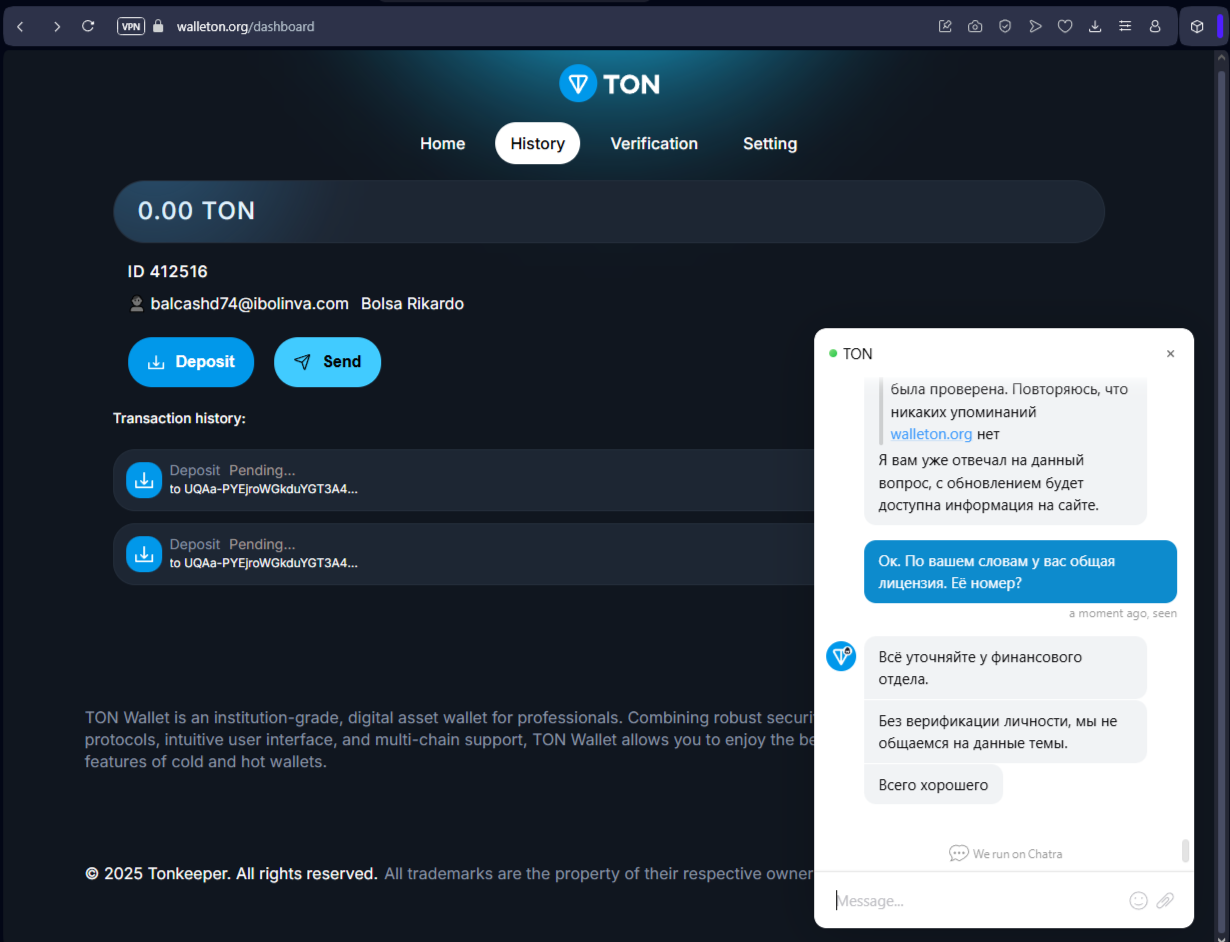Viewport: 1230px width, 942px height.
Task: Go back using the browser back arrow
Action: (x=20, y=27)
